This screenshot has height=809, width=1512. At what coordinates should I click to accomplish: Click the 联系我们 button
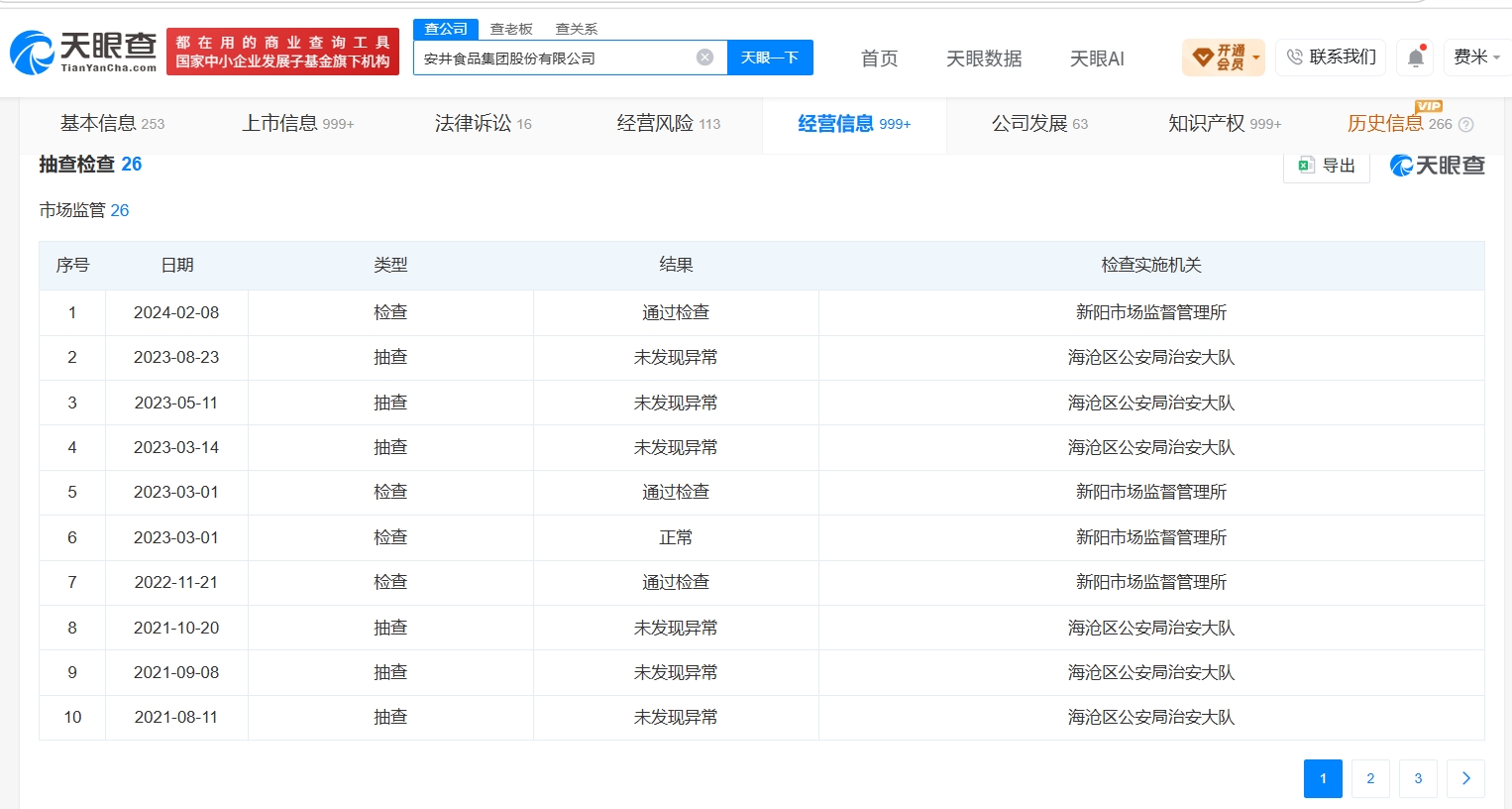click(1331, 58)
